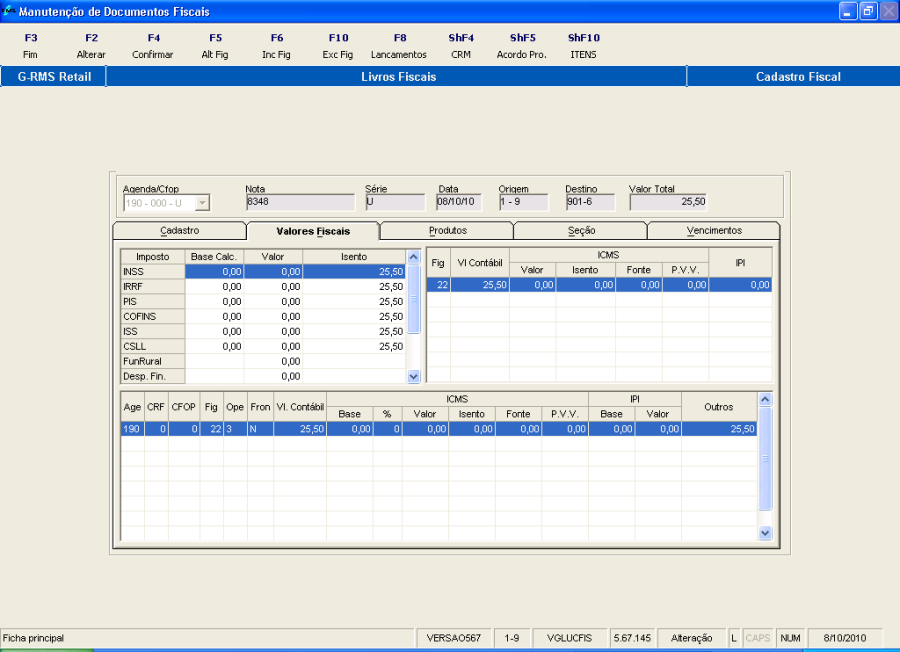
Task: Click the Data field 08/10/10
Action: tap(459, 202)
